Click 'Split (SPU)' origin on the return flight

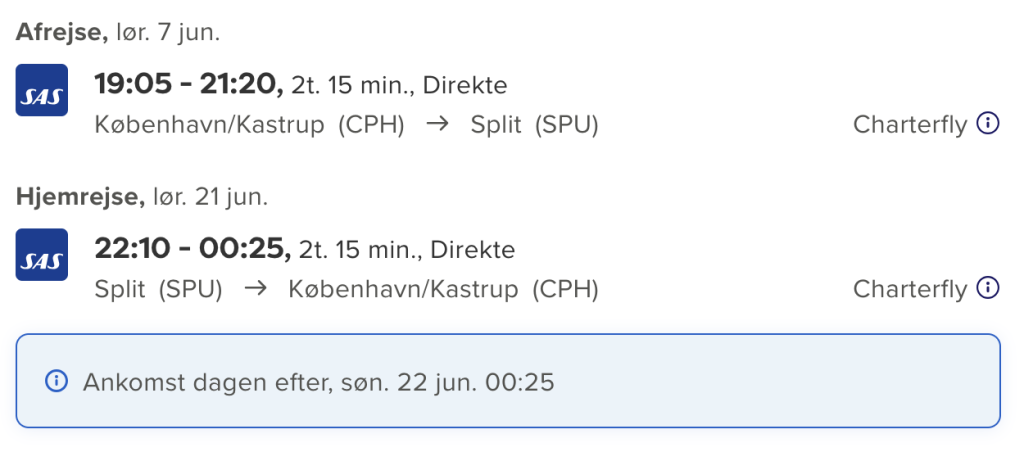(x=158, y=290)
